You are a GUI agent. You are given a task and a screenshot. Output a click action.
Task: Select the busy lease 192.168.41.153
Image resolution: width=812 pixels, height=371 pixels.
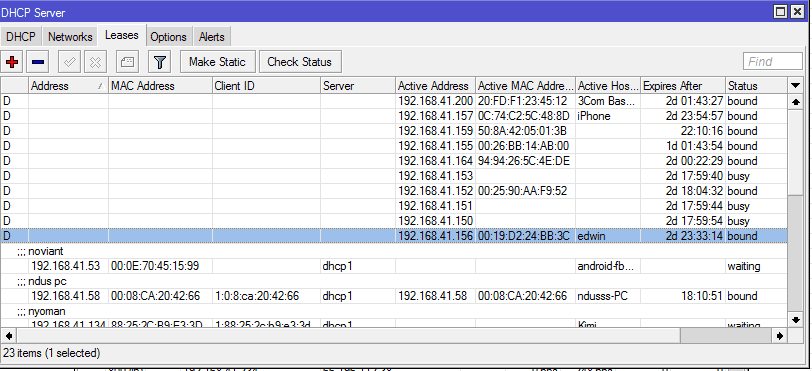click(x=394, y=176)
